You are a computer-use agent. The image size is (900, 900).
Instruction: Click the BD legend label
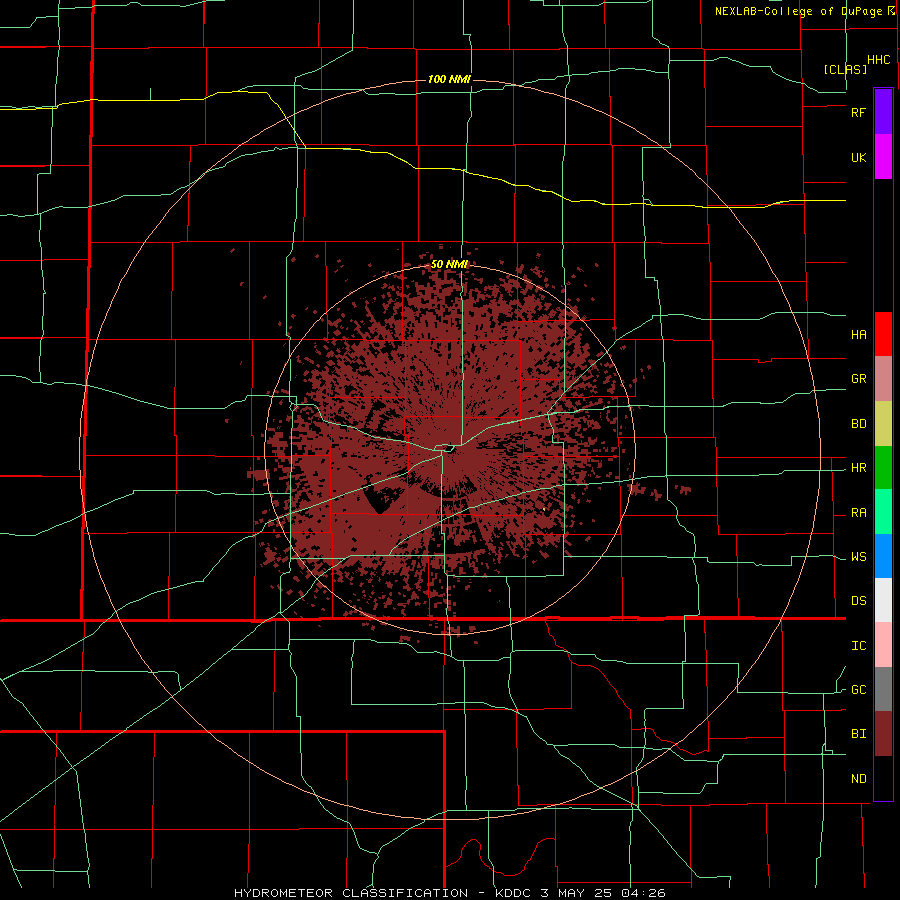tap(858, 424)
